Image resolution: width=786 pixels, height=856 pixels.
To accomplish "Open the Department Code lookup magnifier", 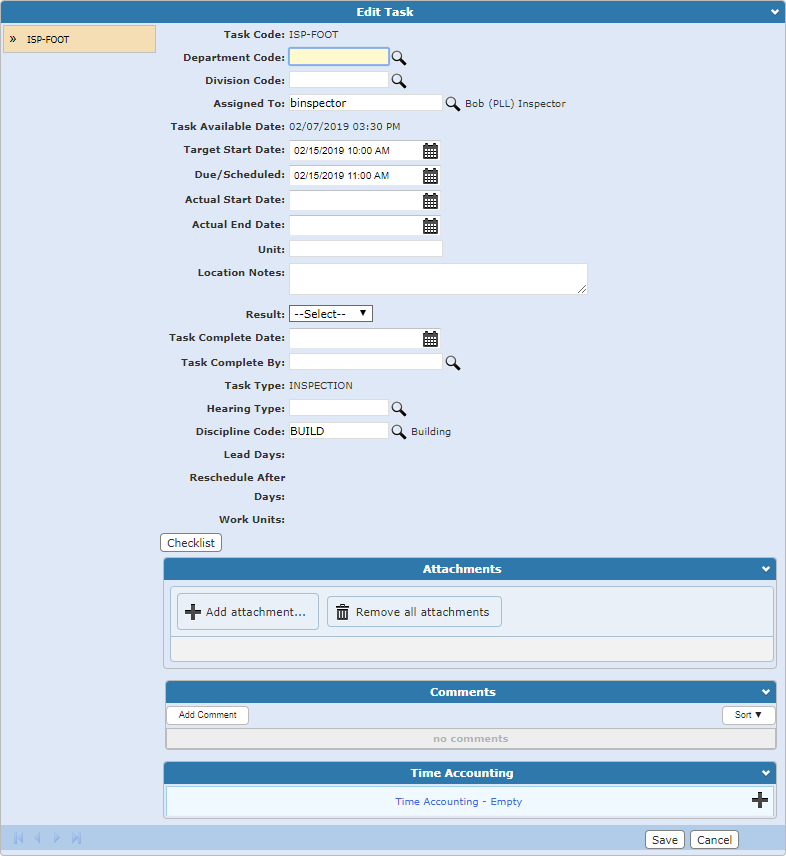I will click(398, 58).
